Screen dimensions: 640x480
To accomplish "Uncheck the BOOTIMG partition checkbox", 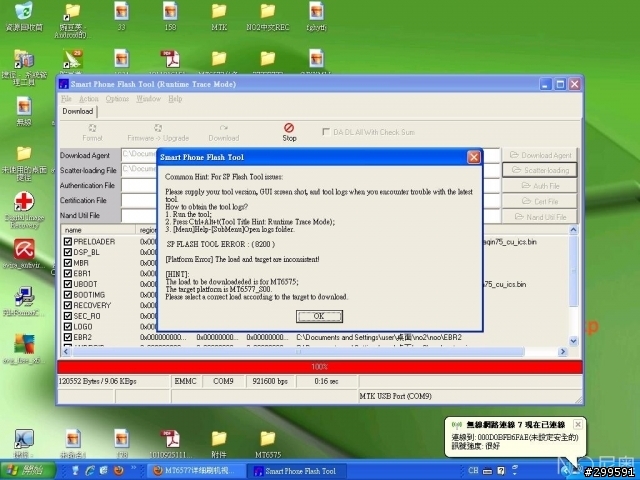I will pos(68,295).
